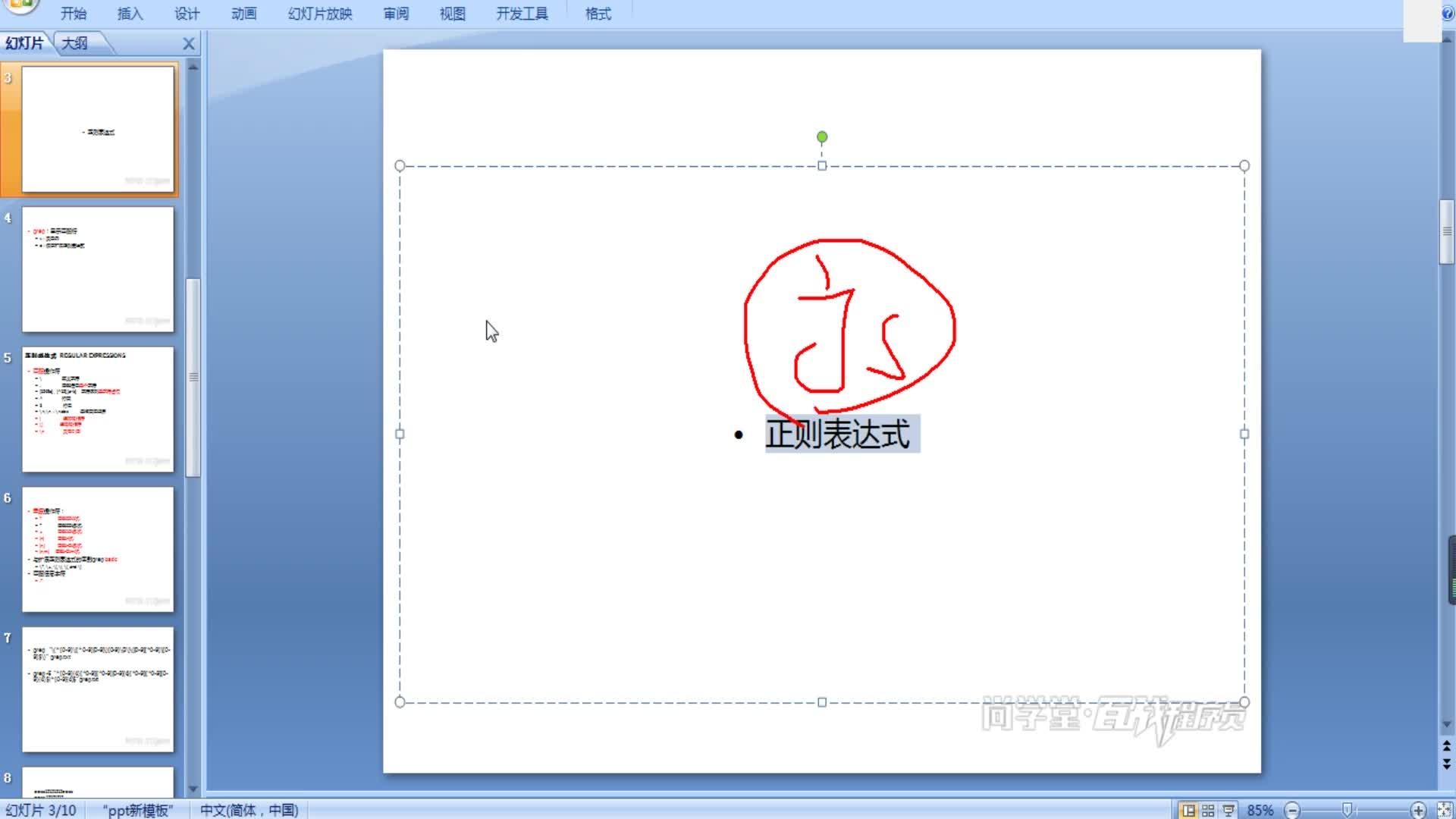Zoom out using the minus icon

tap(1291, 808)
